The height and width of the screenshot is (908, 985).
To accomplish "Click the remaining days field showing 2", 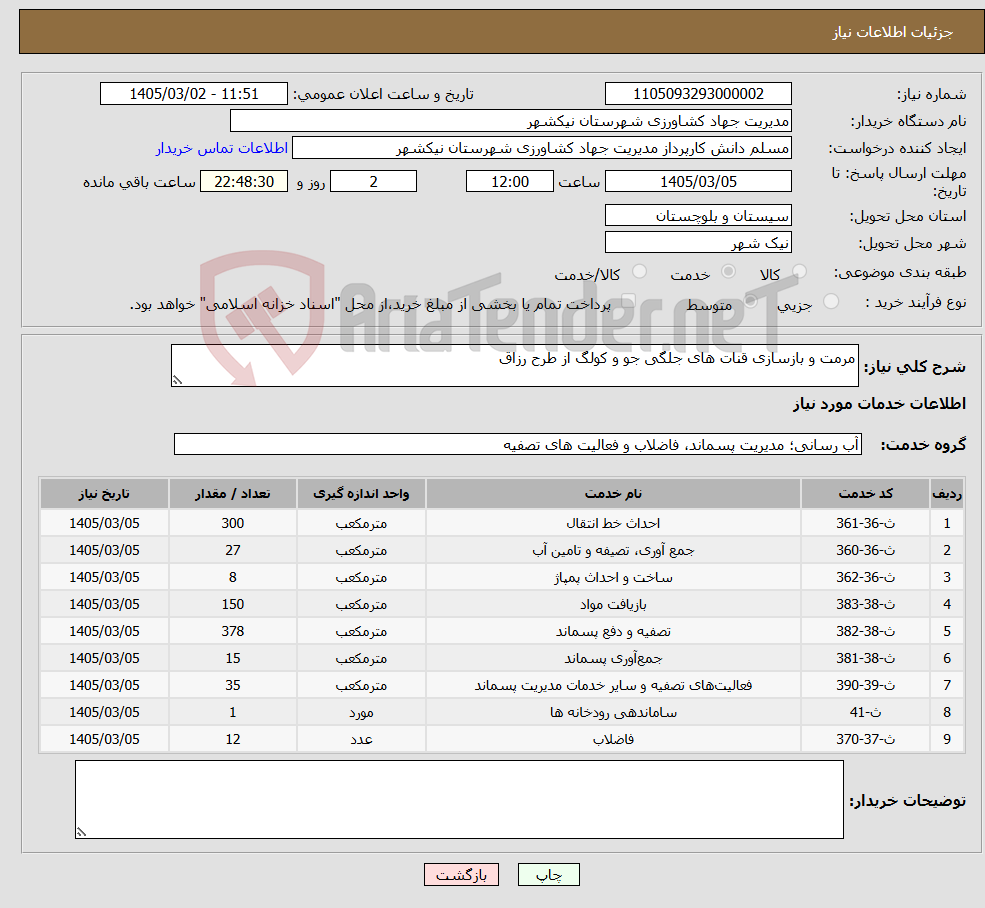I will (x=373, y=182).
